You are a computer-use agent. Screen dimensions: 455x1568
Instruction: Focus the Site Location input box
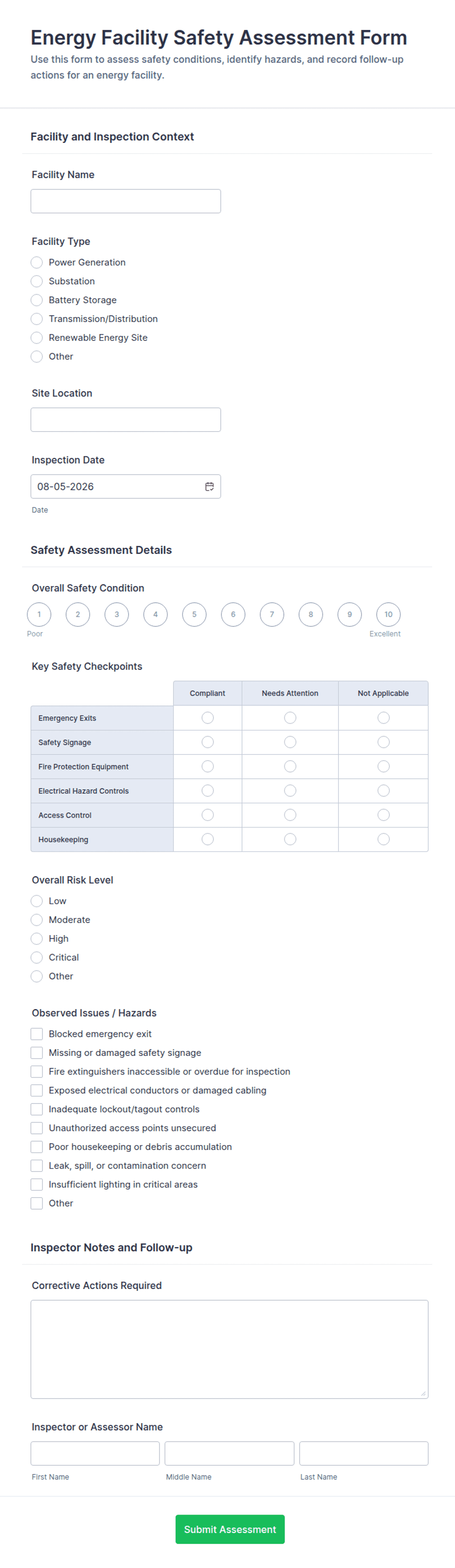[x=126, y=420]
